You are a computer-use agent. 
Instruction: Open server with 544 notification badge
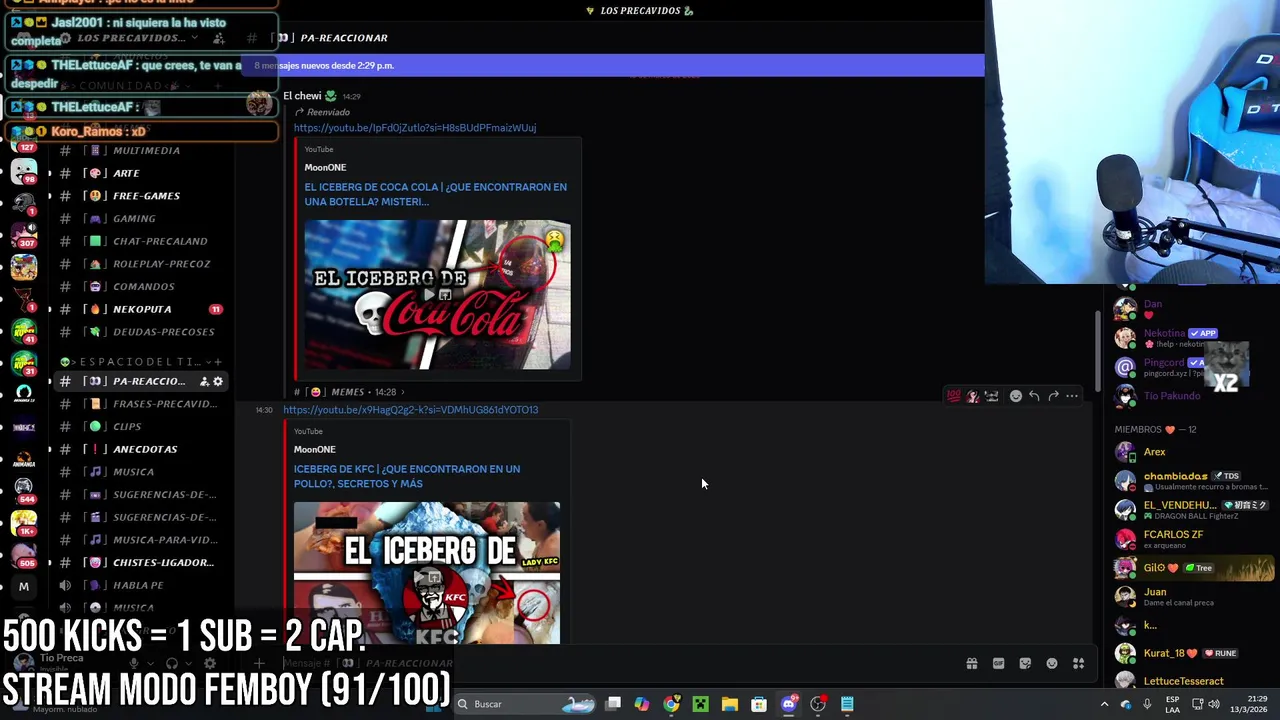pyautogui.click(x=24, y=490)
